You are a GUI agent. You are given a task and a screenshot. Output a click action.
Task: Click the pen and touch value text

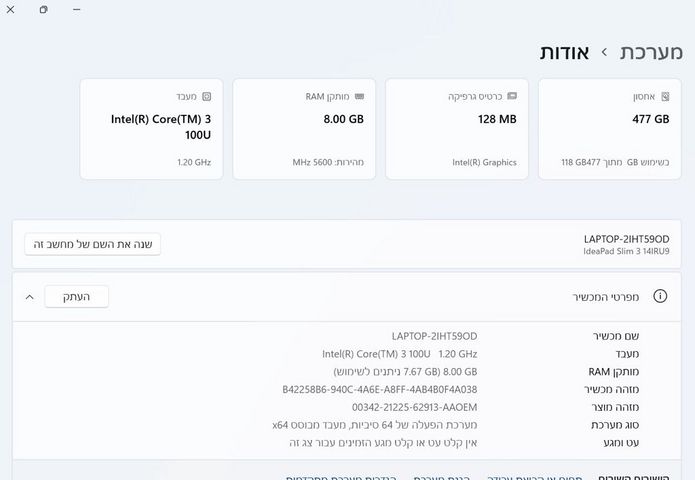tap(383, 443)
